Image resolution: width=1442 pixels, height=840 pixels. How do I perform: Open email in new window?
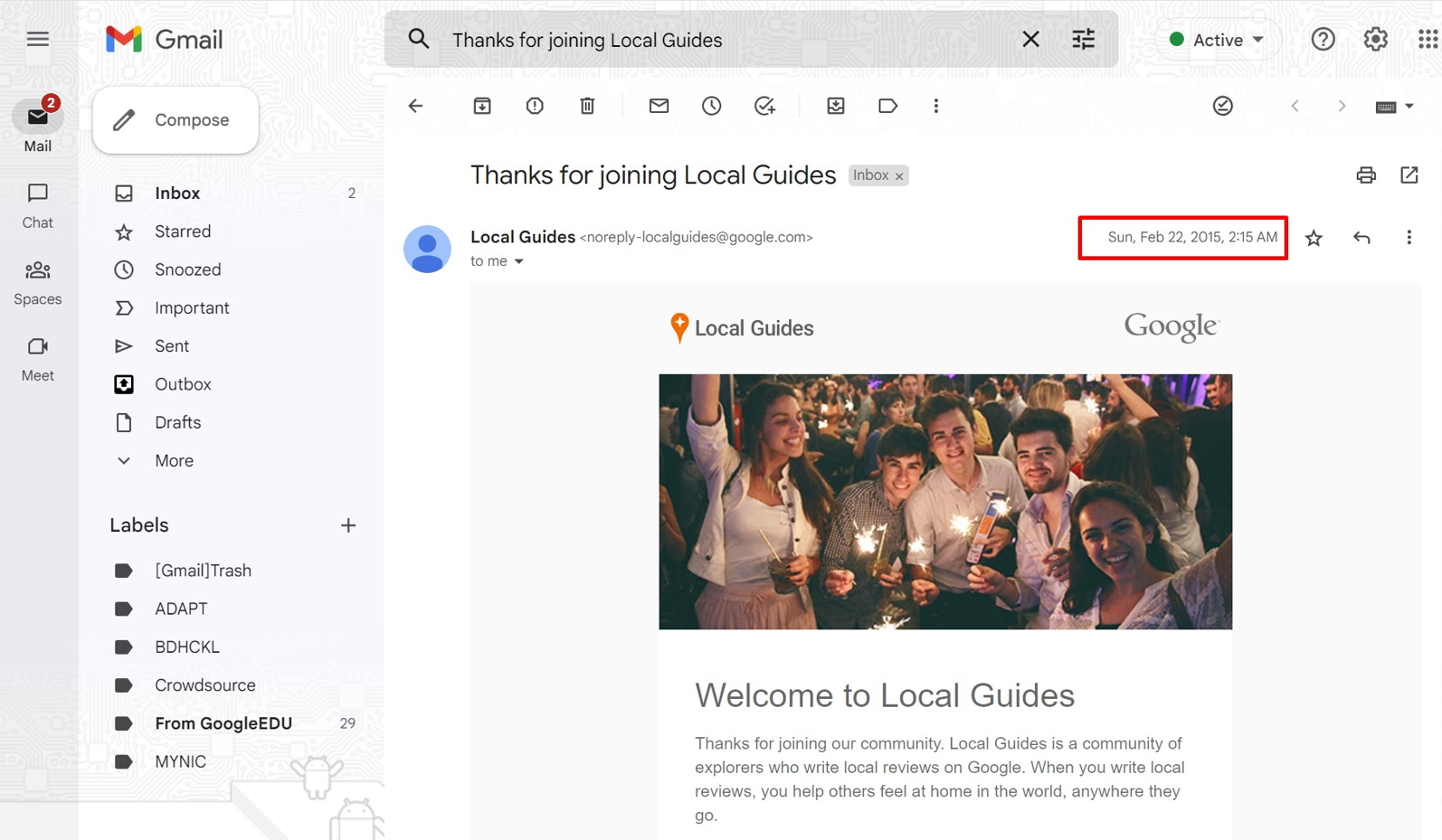pos(1409,175)
